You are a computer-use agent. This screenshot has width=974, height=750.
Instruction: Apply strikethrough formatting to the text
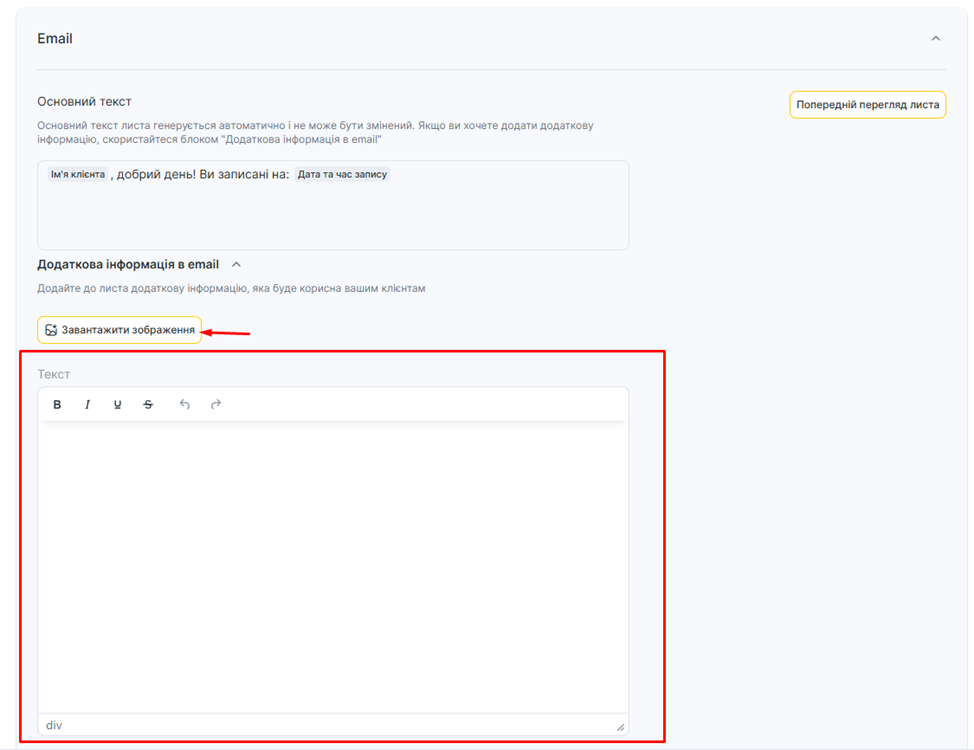[x=148, y=405]
